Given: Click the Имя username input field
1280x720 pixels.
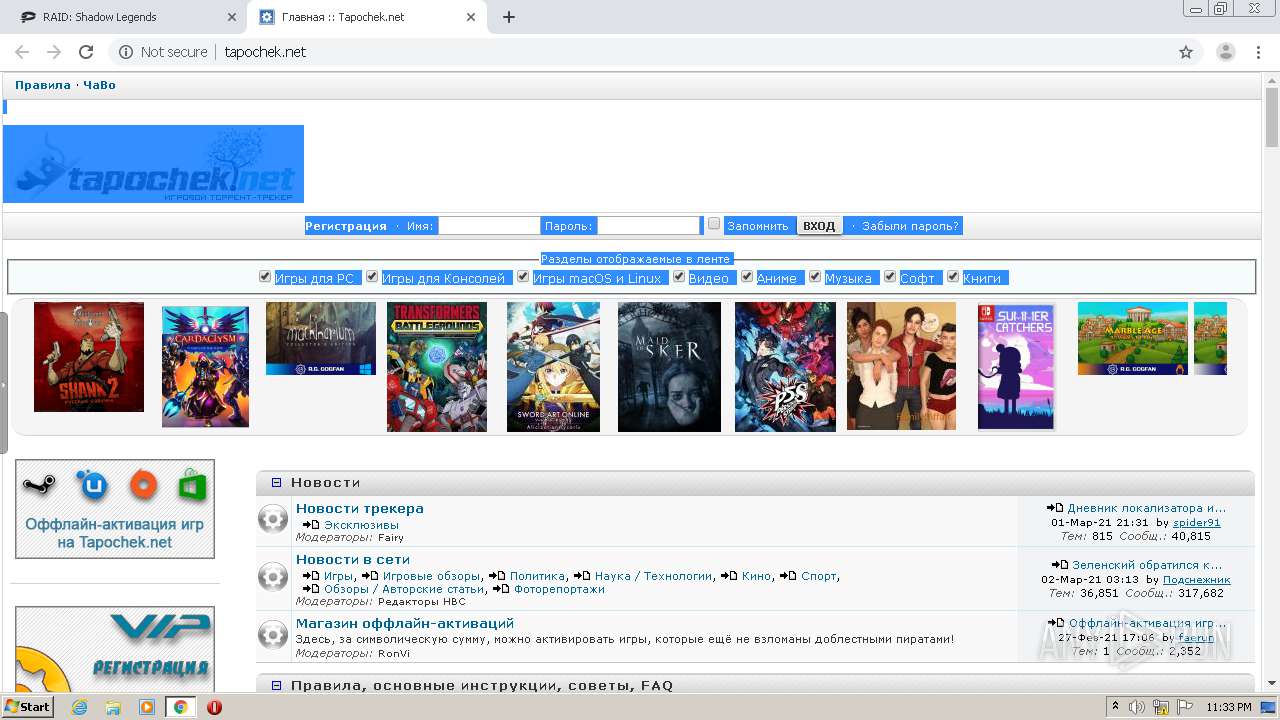Looking at the screenshot, I should [489, 226].
